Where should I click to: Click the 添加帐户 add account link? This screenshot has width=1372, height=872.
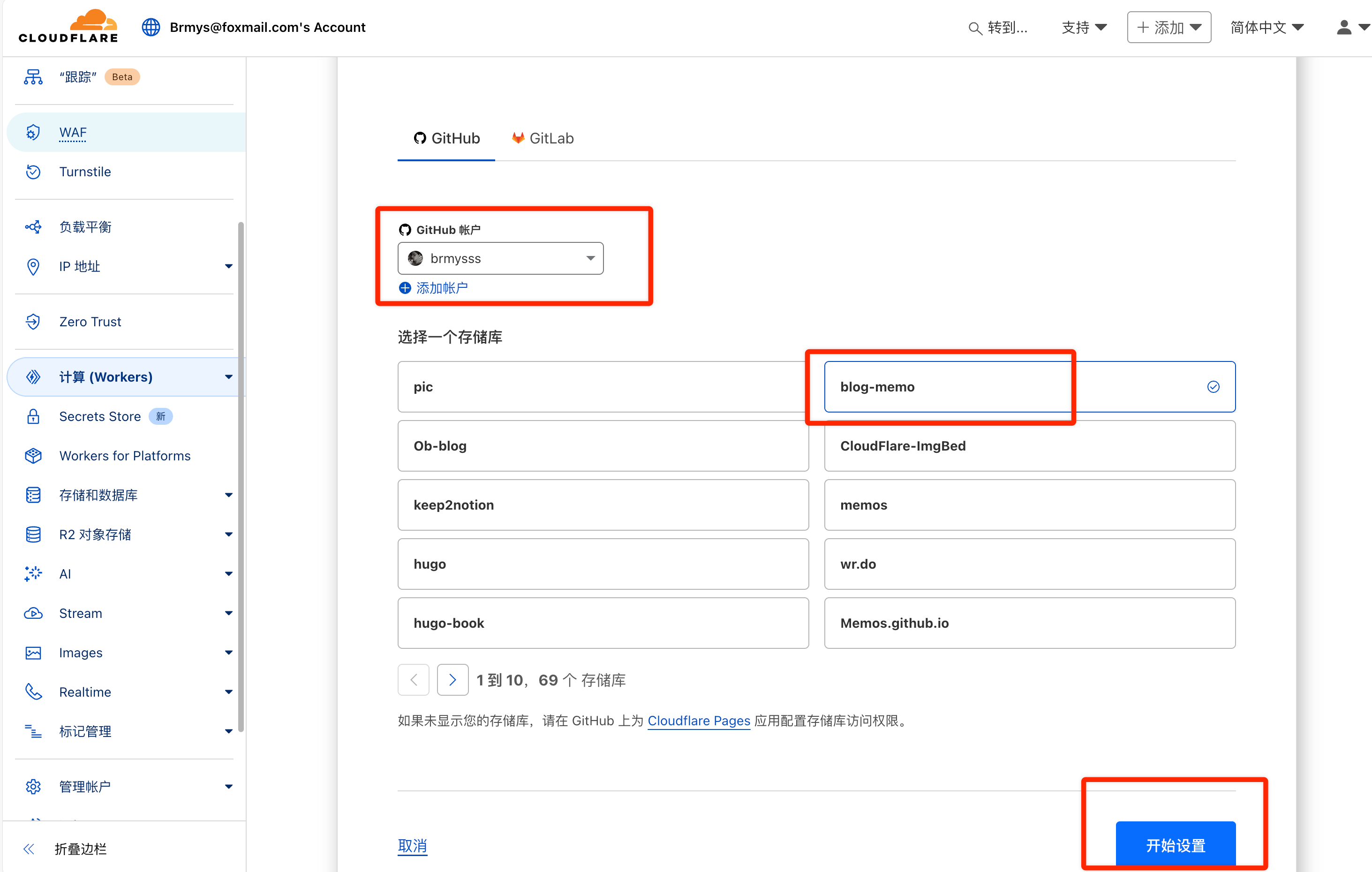442,288
